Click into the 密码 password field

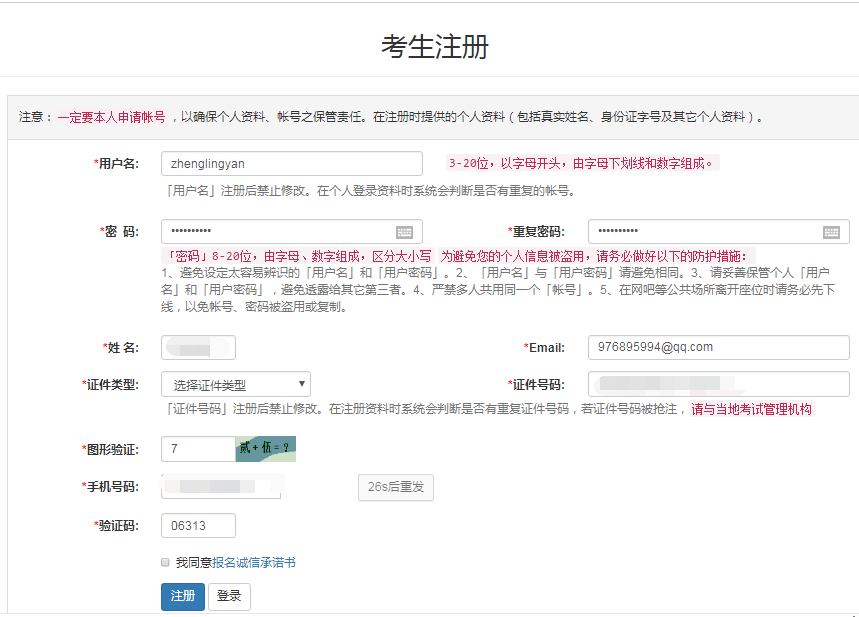(280, 232)
